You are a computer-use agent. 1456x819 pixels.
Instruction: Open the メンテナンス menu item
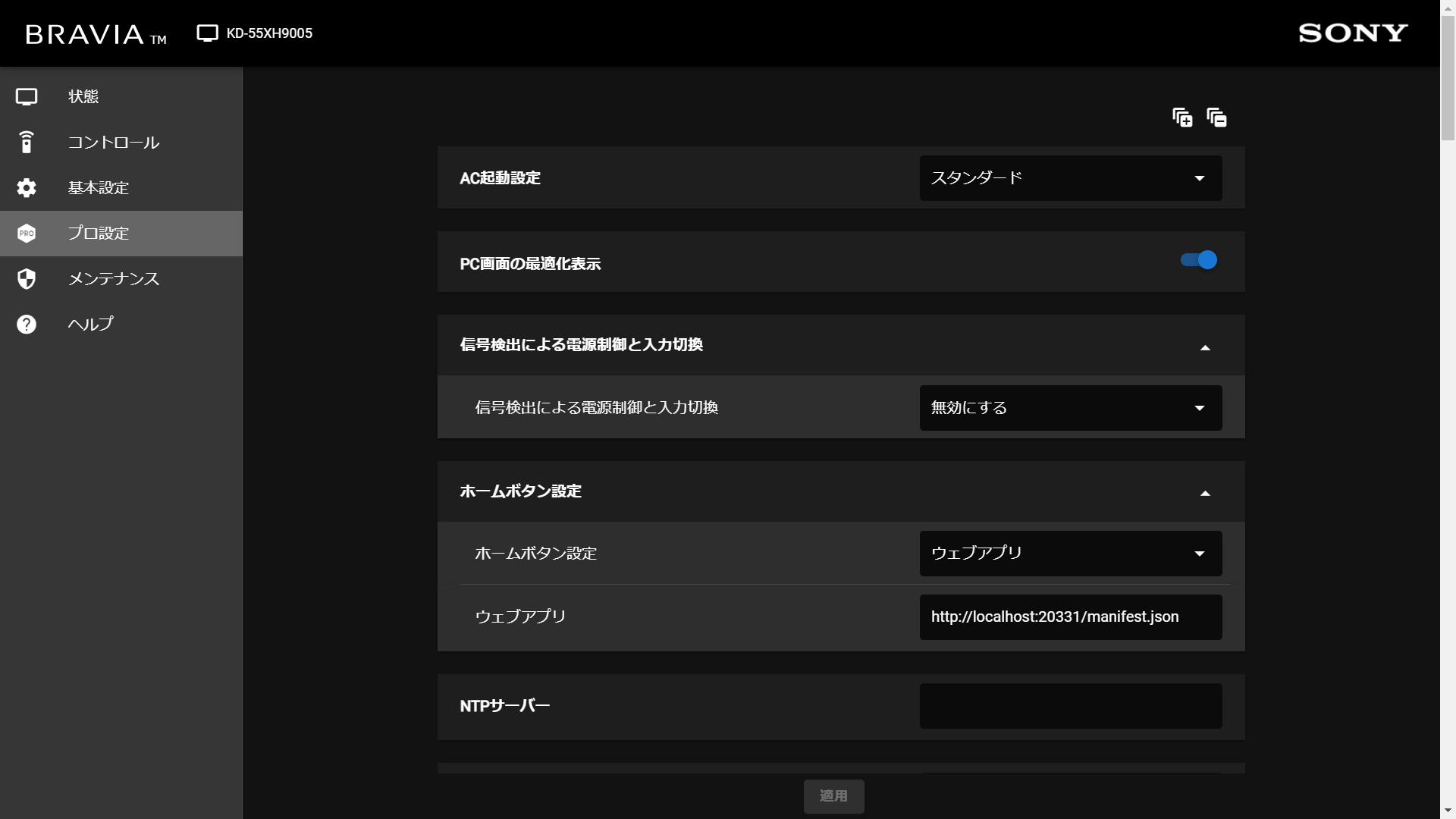[114, 279]
